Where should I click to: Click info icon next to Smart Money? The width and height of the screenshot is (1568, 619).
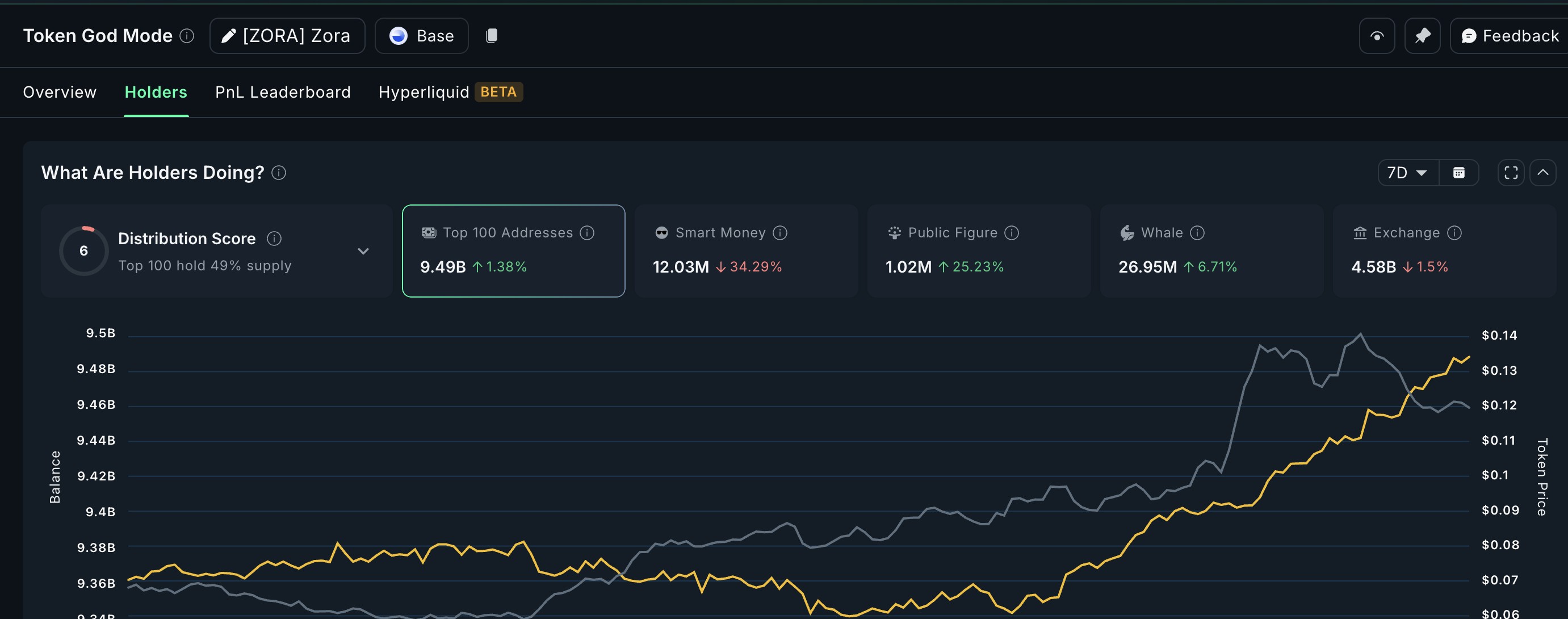(x=779, y=233)
